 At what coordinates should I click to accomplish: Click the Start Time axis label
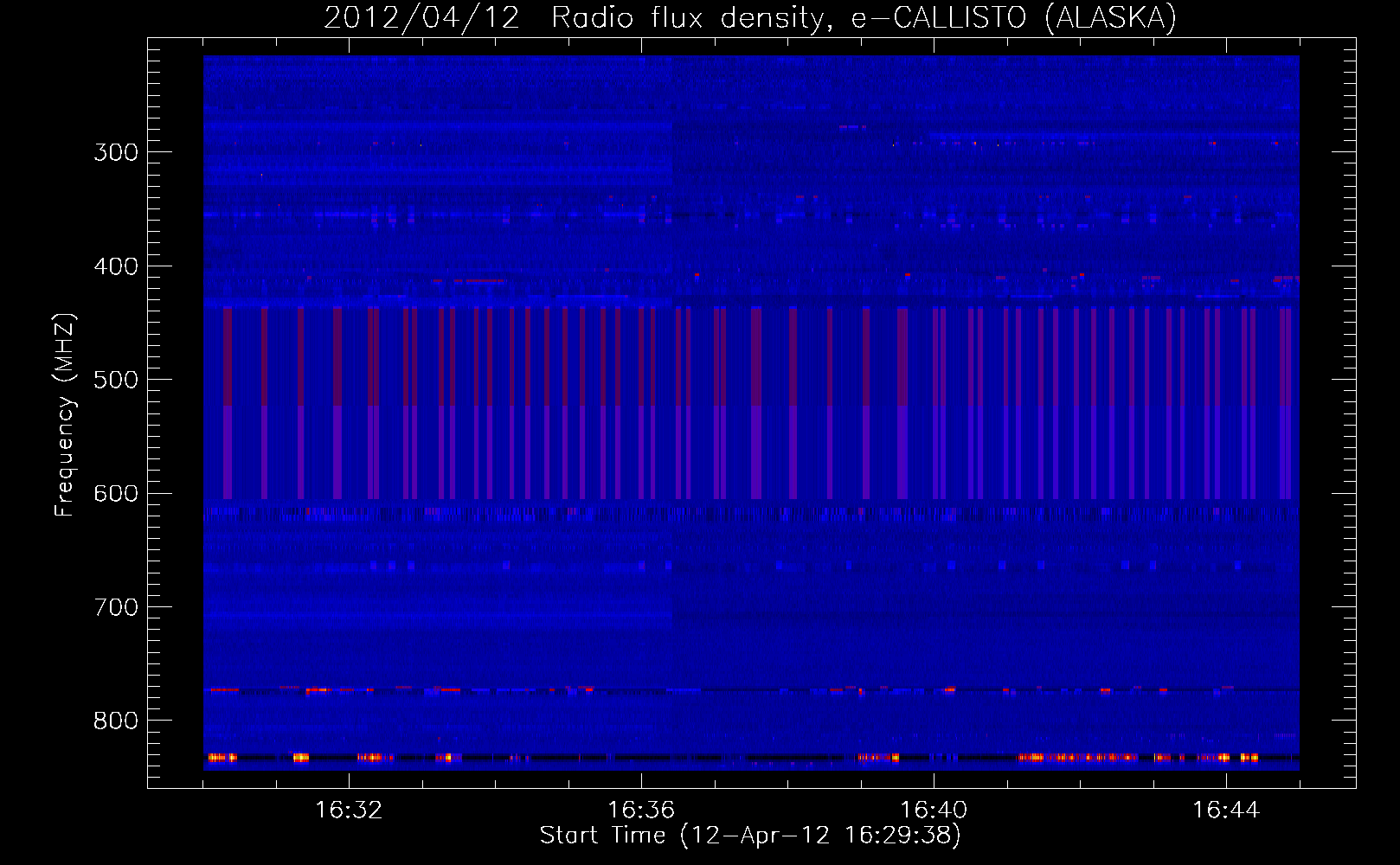click(750, 835)
